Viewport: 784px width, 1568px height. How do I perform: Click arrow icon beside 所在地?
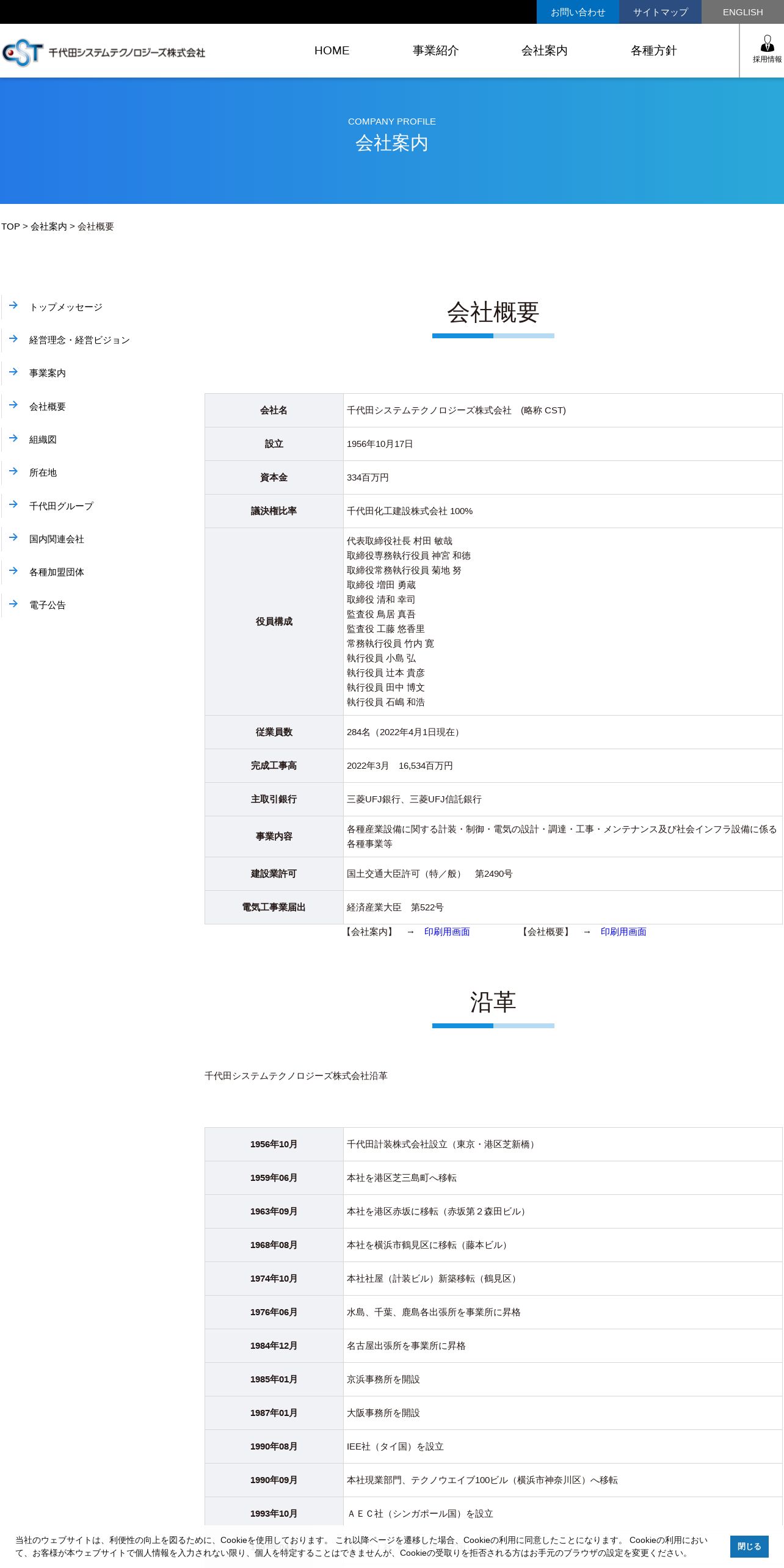pyautogui.click(x=13, y=471)
